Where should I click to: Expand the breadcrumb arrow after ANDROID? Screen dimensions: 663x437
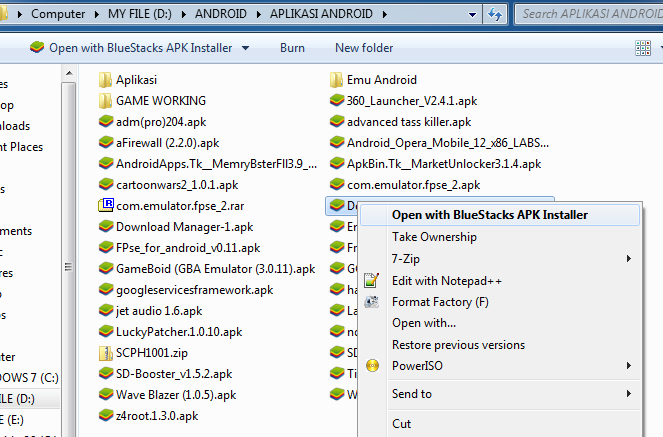pyautogui.click(x=259, y=14)
